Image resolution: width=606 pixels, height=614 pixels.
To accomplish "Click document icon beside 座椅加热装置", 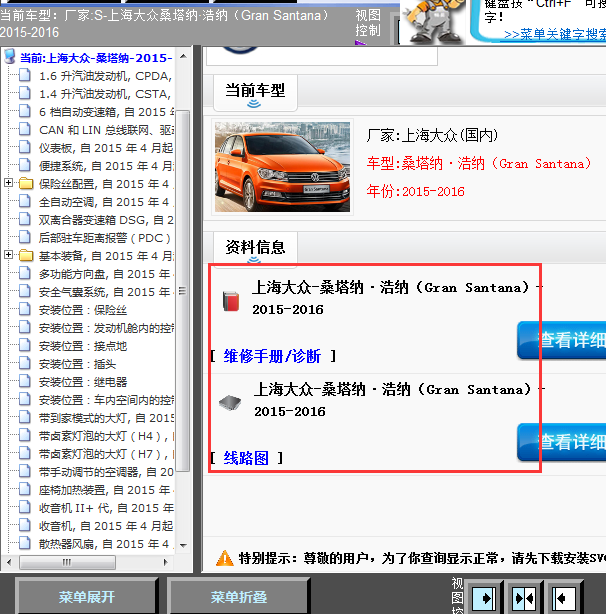I will [x=25, y=489].
